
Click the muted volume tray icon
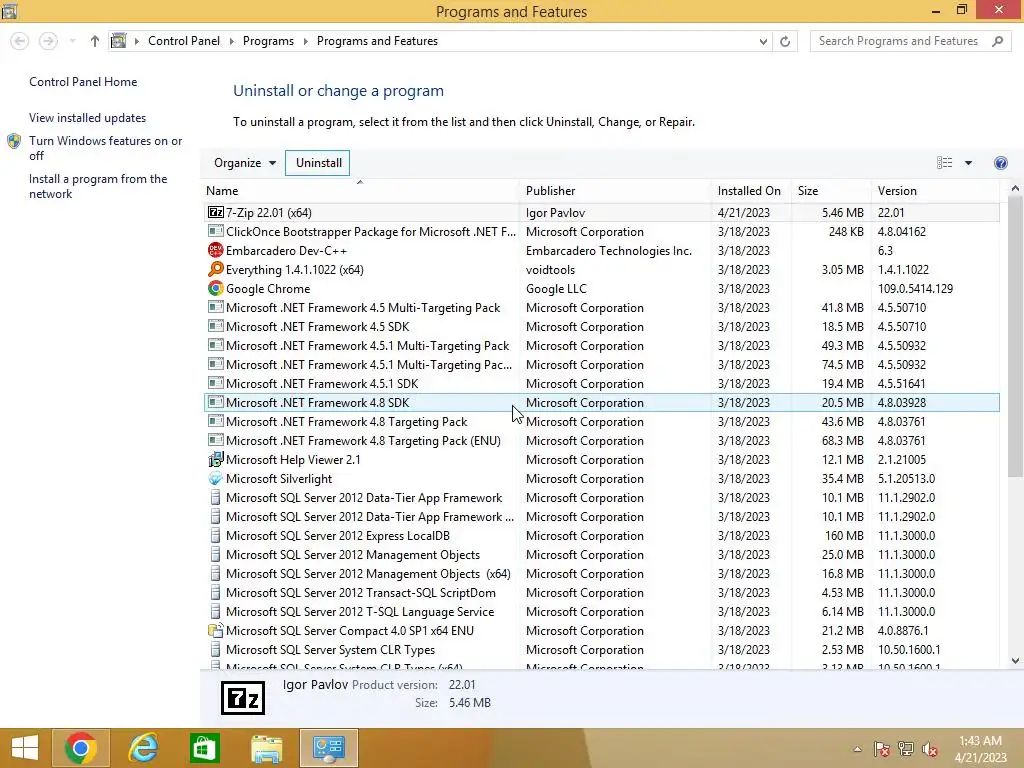coord(930,749)
